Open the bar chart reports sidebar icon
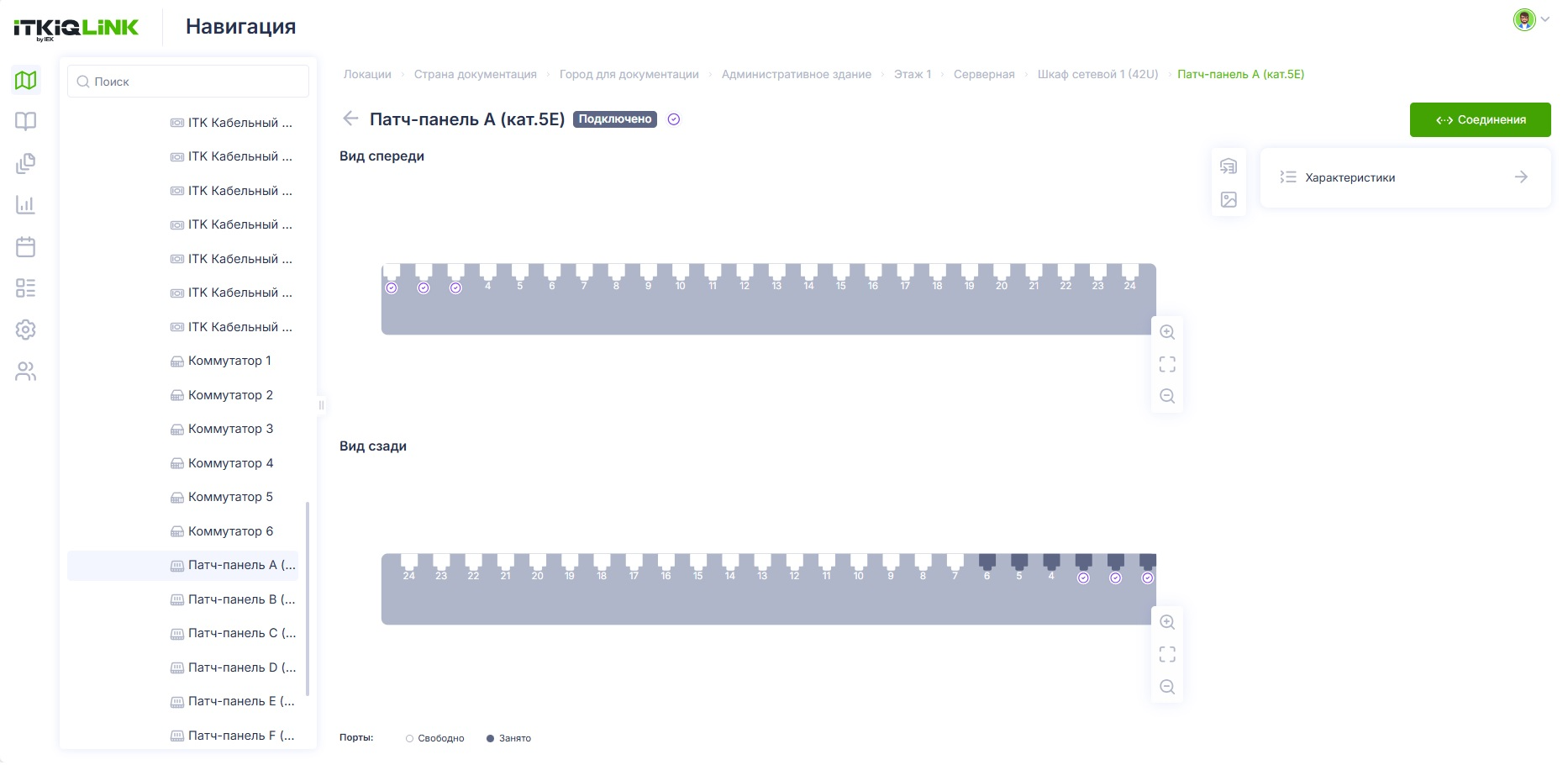1568x765 pixels. pos(26,204)
